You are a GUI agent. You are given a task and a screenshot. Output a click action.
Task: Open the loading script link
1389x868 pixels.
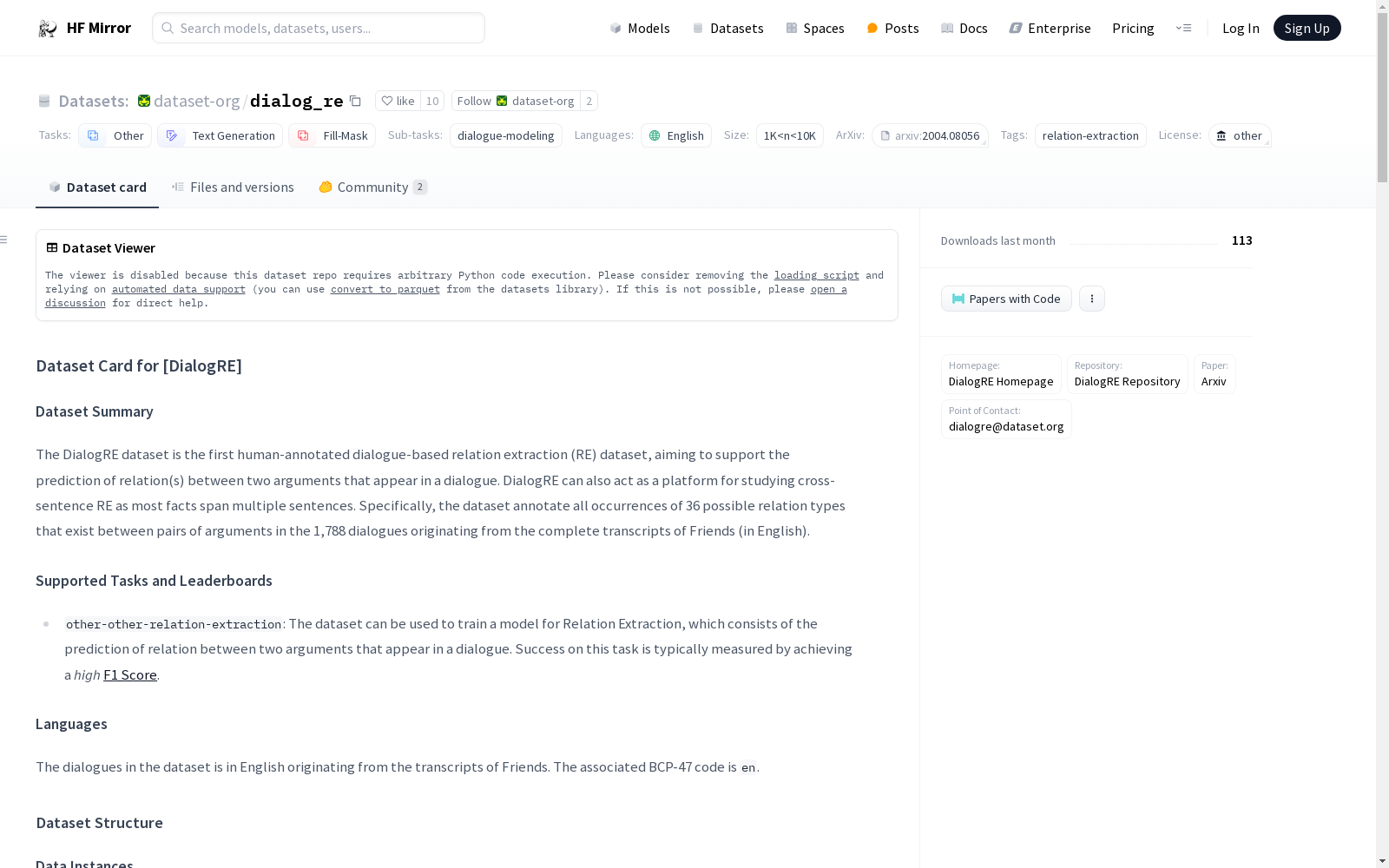pyautogui.click(x=817, y=275)
